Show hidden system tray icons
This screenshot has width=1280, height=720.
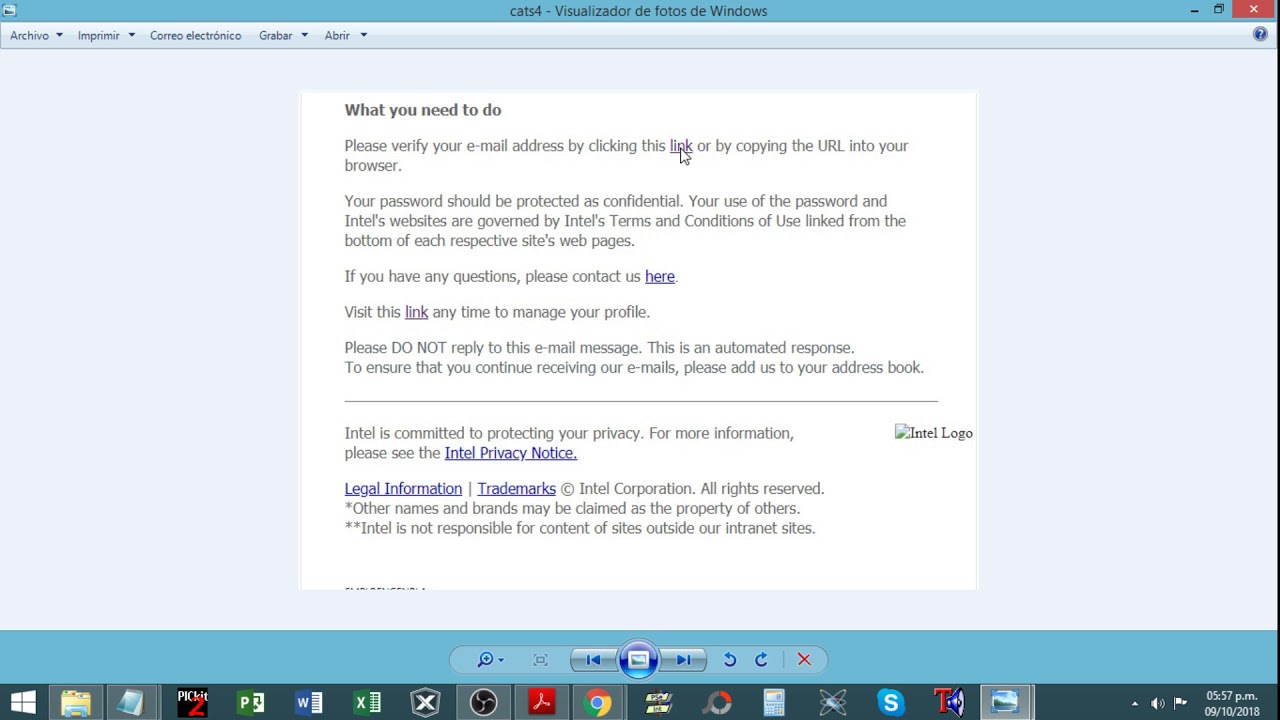coord(1135,703)
